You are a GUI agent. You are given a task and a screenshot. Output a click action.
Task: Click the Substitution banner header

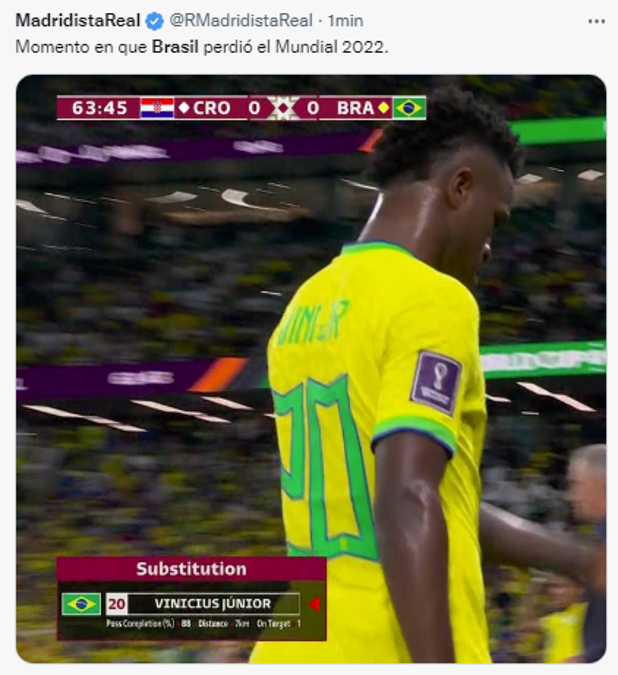pyautogui.click(x=192, y=569)
